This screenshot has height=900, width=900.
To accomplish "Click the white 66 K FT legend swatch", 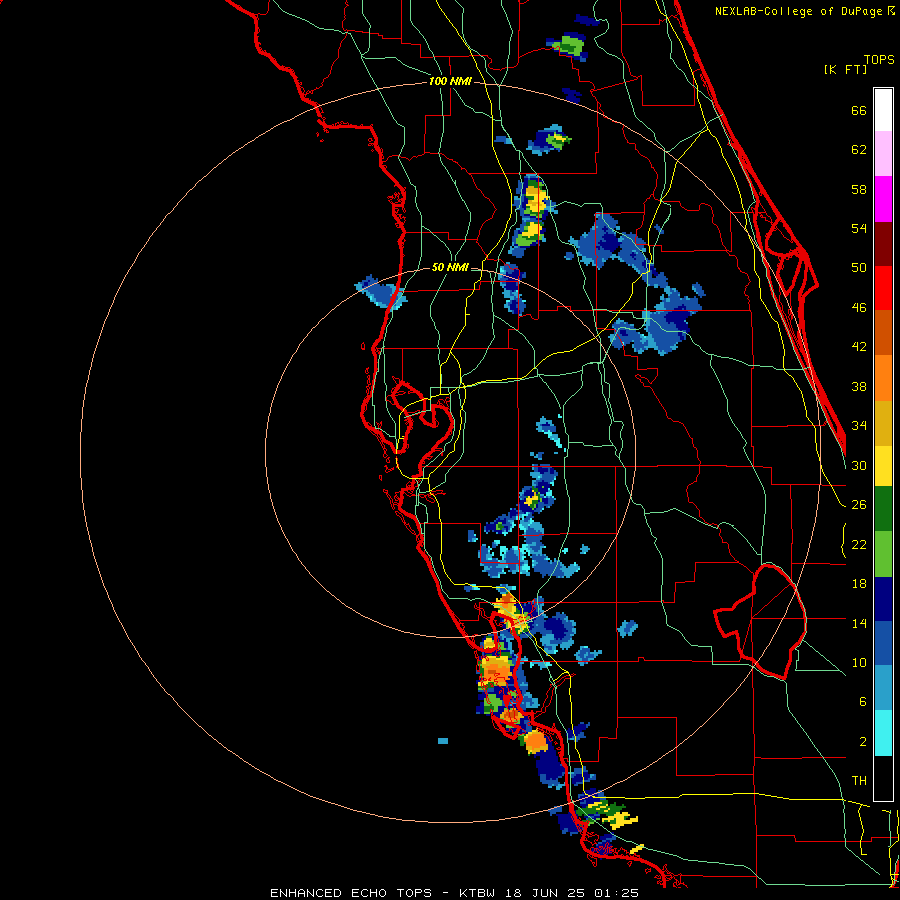I will click(x=883, y=110).
